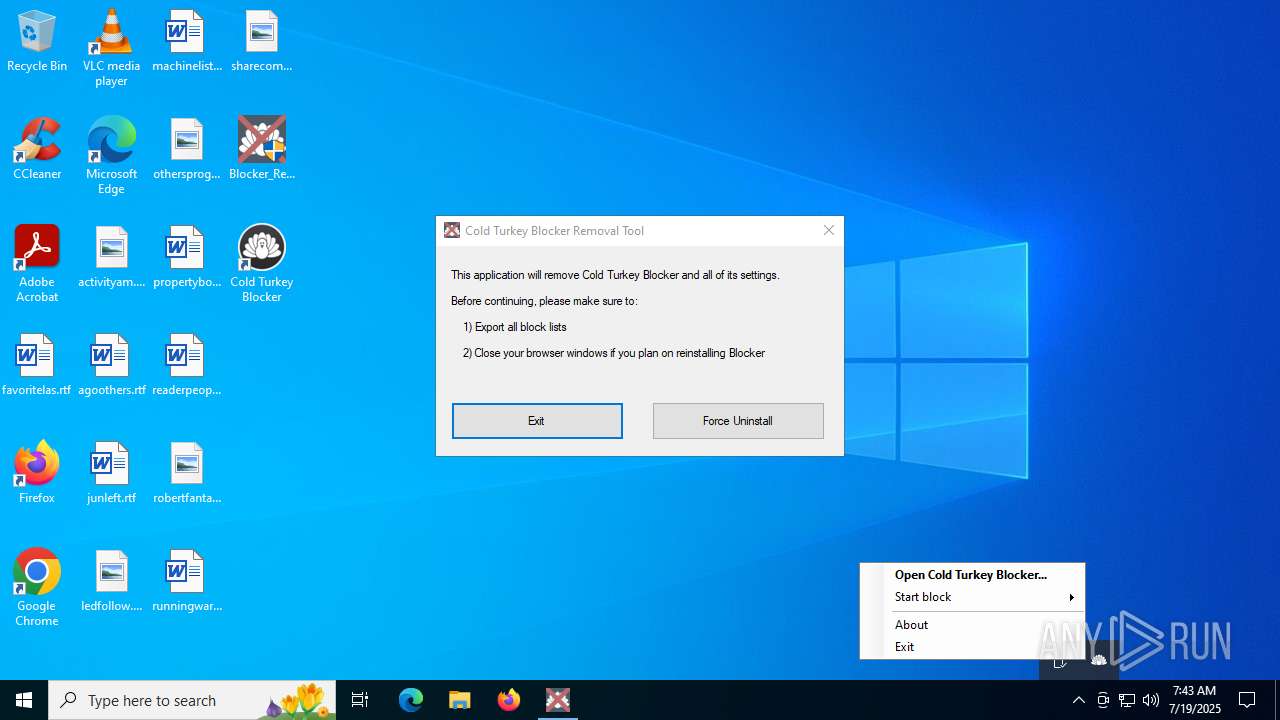Select the sharecom image file icon
1280x720 pixels.
(x=261, y=42)
